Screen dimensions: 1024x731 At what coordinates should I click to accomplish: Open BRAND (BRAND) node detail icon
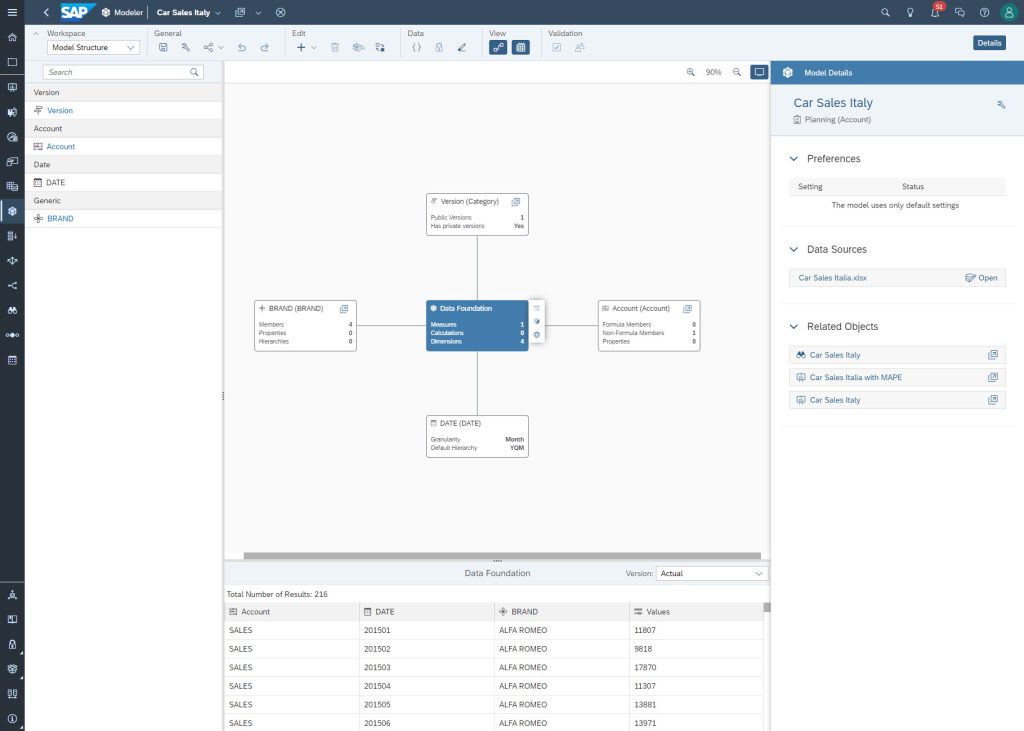tap(344, 309)
